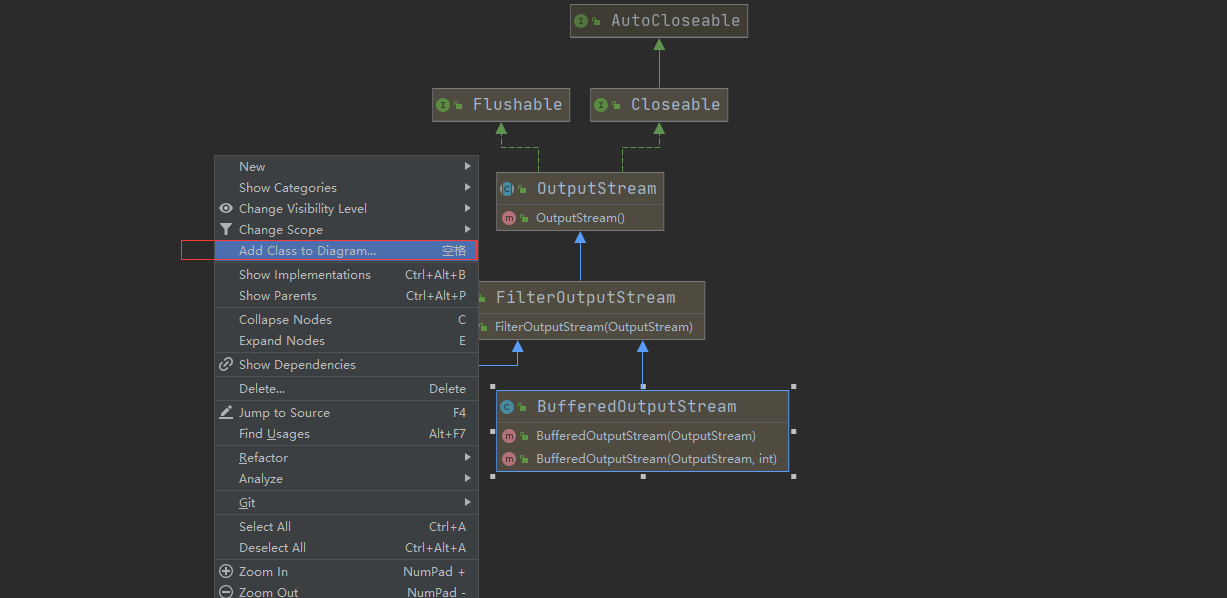Choose Deselect All

coord(346,548)
